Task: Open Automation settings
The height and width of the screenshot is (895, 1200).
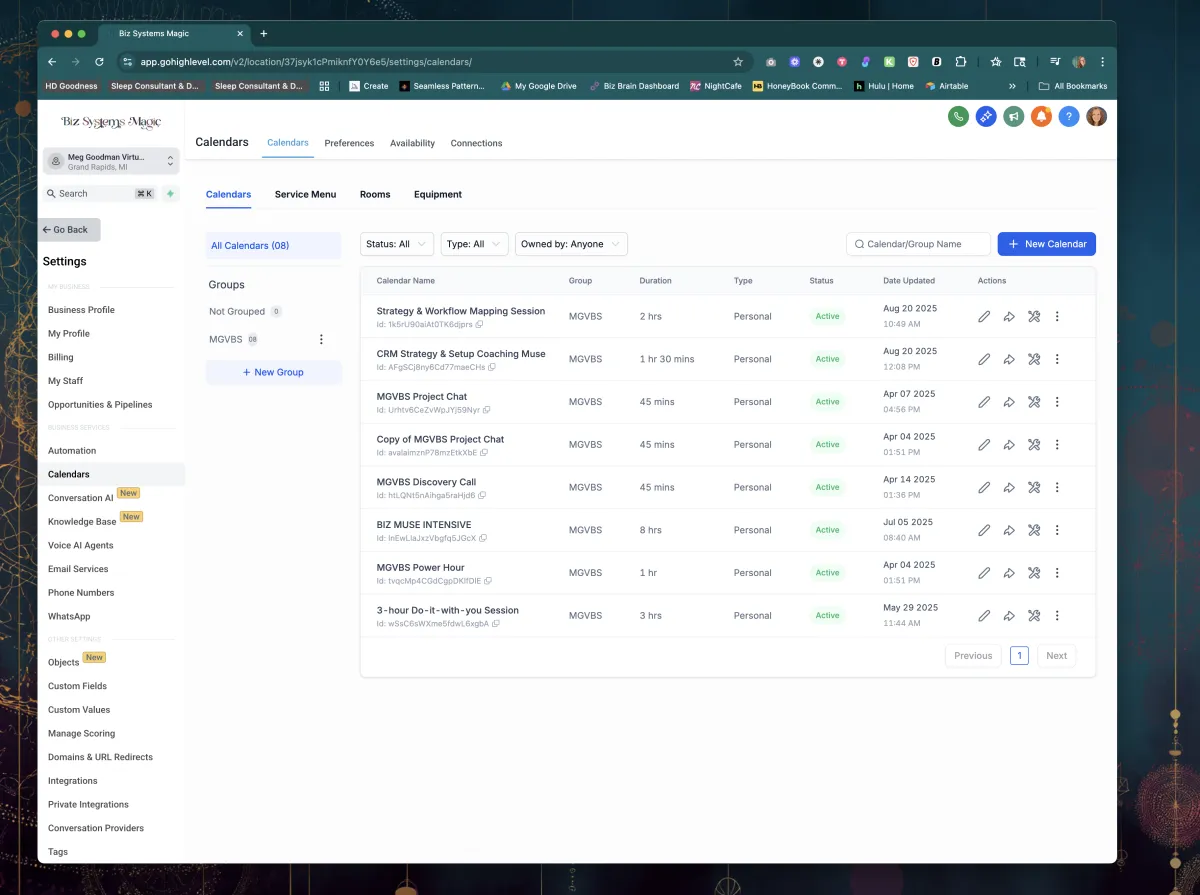Action: click(72, 451)
